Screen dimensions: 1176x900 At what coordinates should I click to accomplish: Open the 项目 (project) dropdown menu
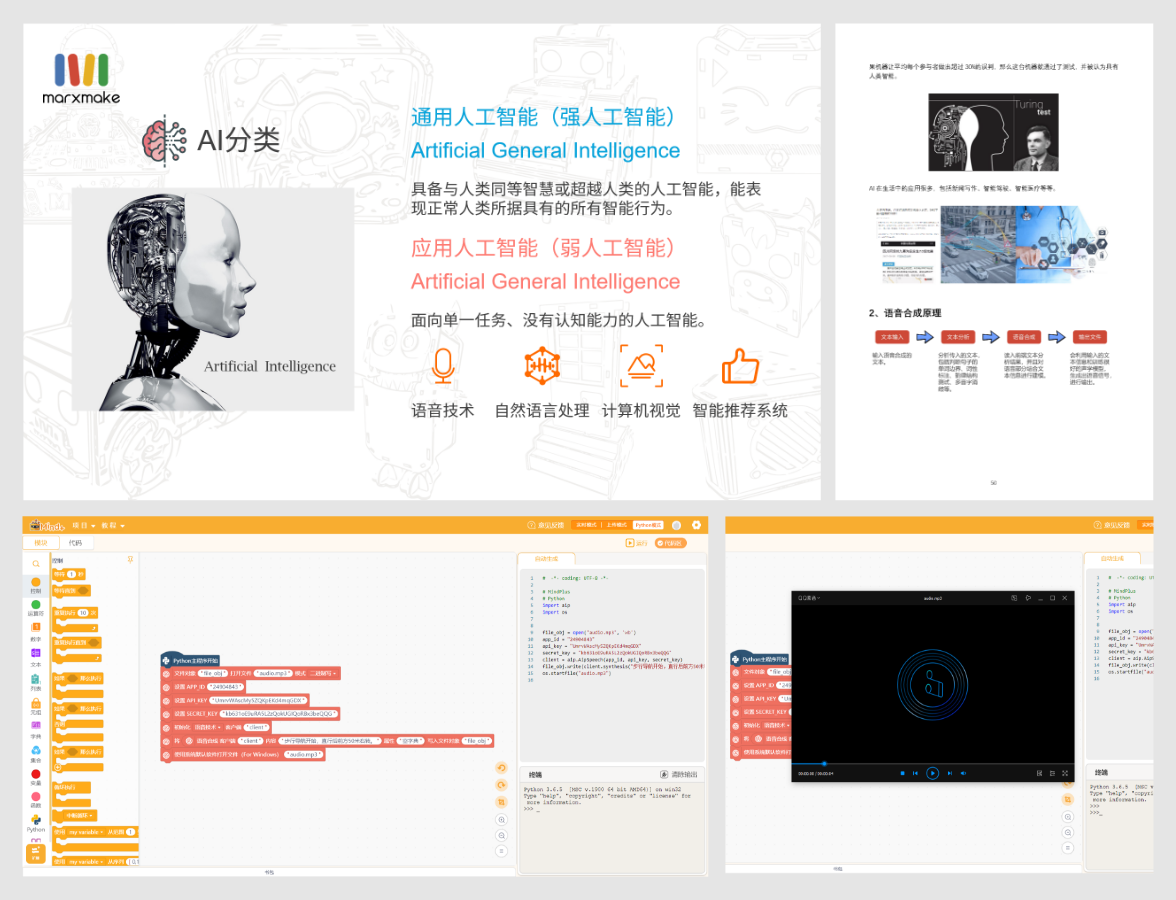point(84,525)
